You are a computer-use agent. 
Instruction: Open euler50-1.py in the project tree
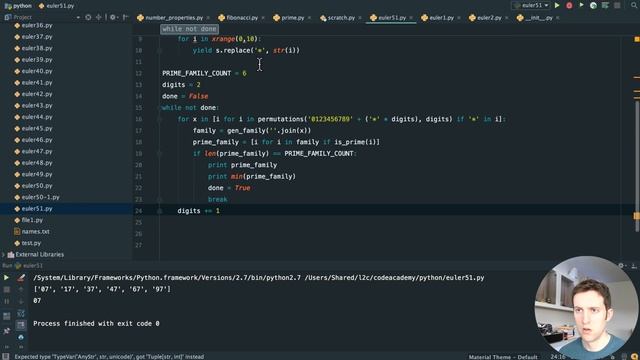(40, 197)
